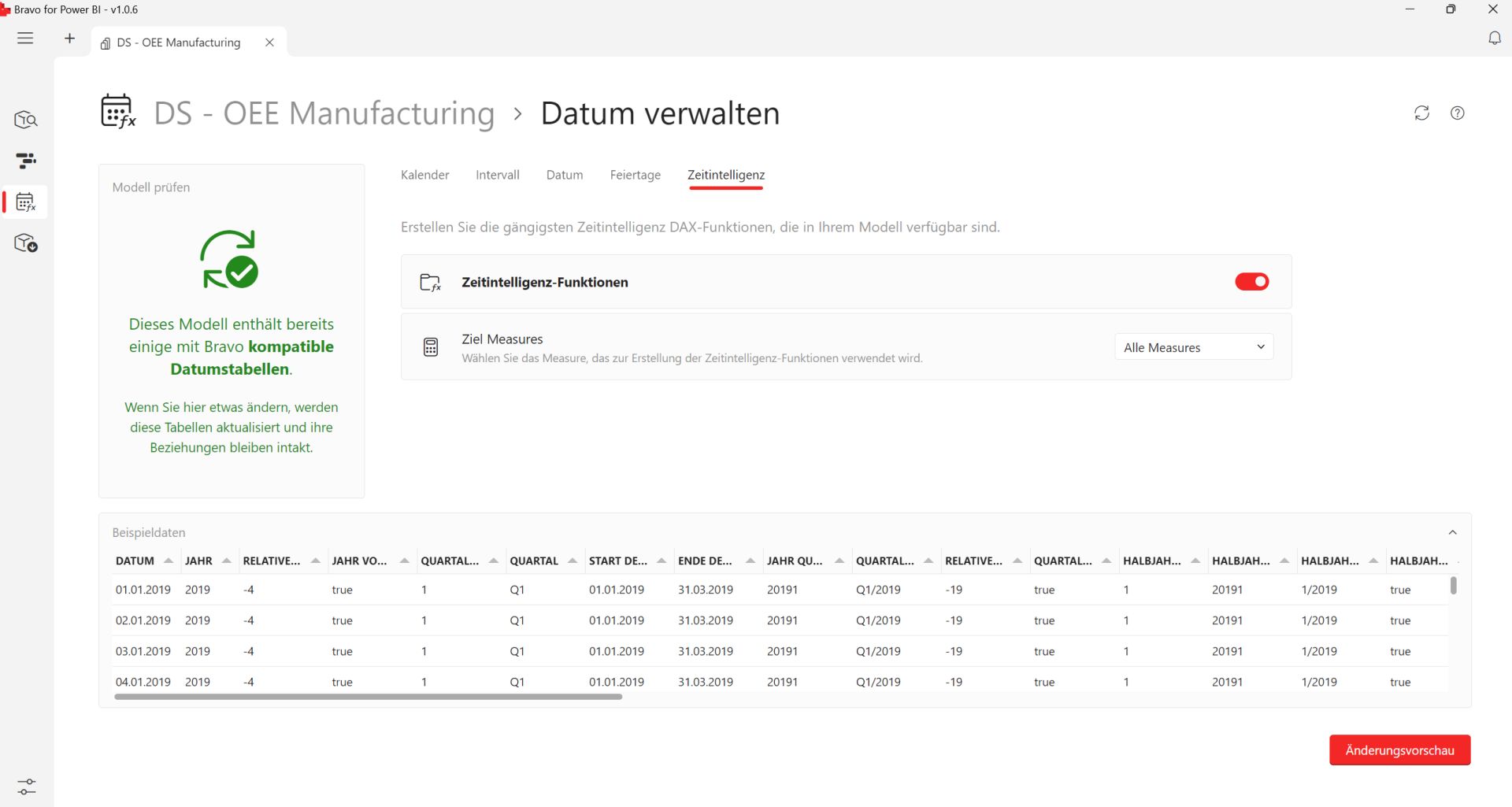Click the date cell 01.01.2019 in DATUM column
This screenshot has width=1512, height=807.
click(143, 590)
